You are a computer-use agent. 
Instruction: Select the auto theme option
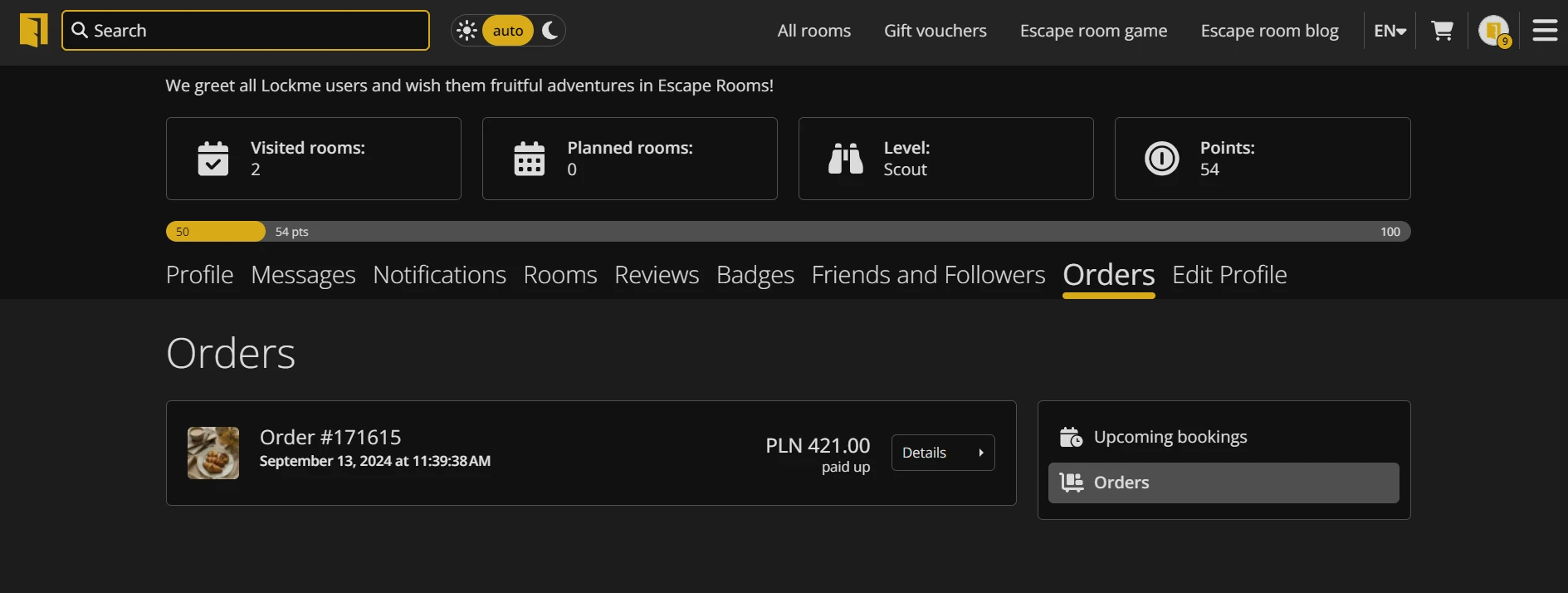(508, 31)
